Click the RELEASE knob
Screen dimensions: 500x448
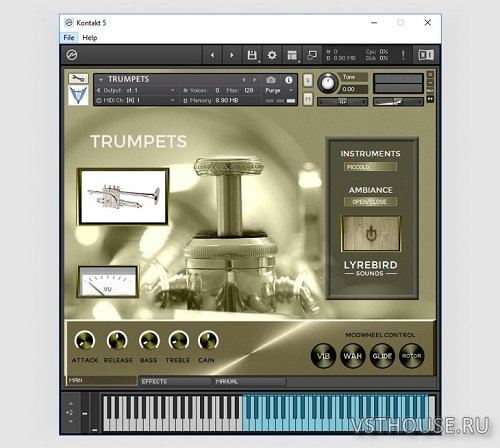tap(117, 341)
